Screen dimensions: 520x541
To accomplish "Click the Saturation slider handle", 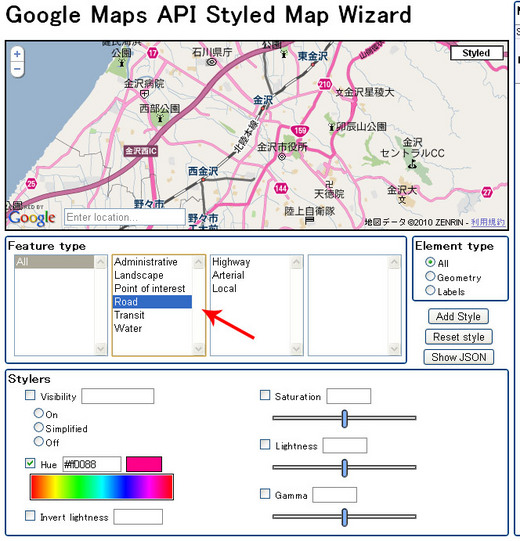I will point(344,419).
